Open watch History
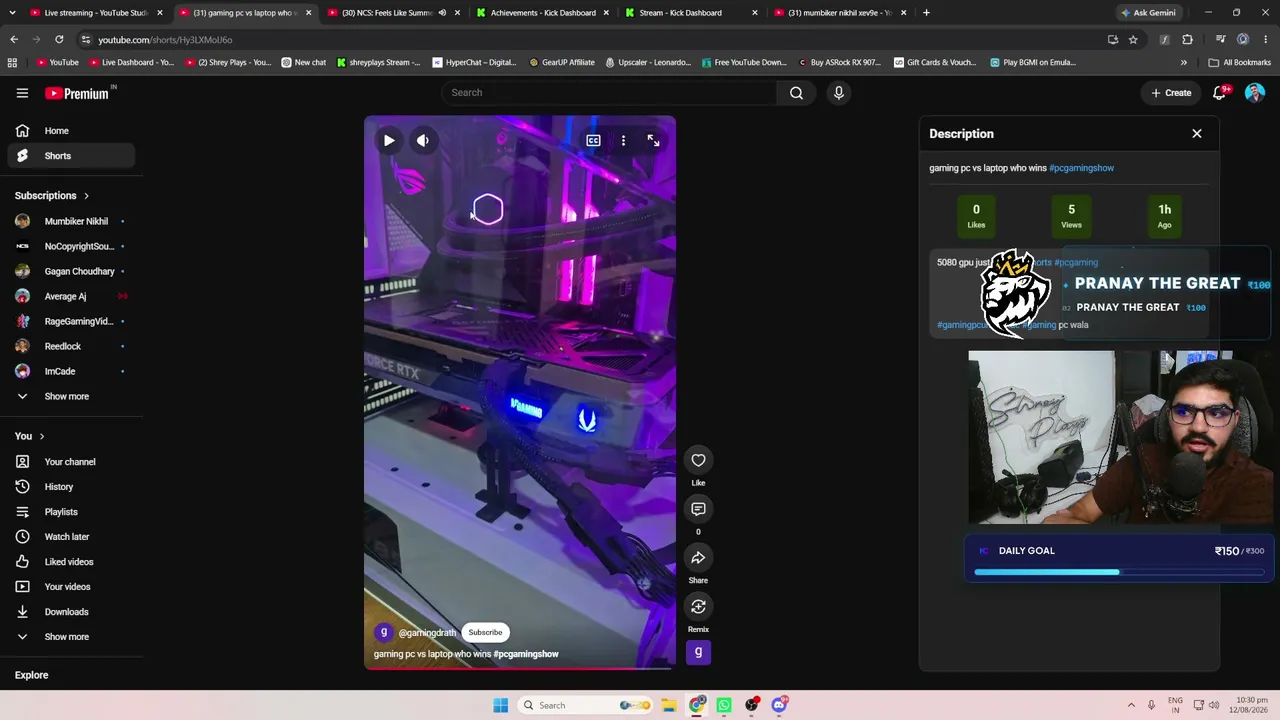 tap(71, 487)
